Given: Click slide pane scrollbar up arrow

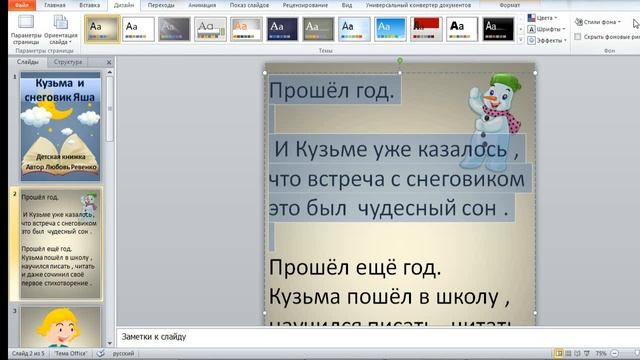Looking at the screenshot, I should click(109, 72).
